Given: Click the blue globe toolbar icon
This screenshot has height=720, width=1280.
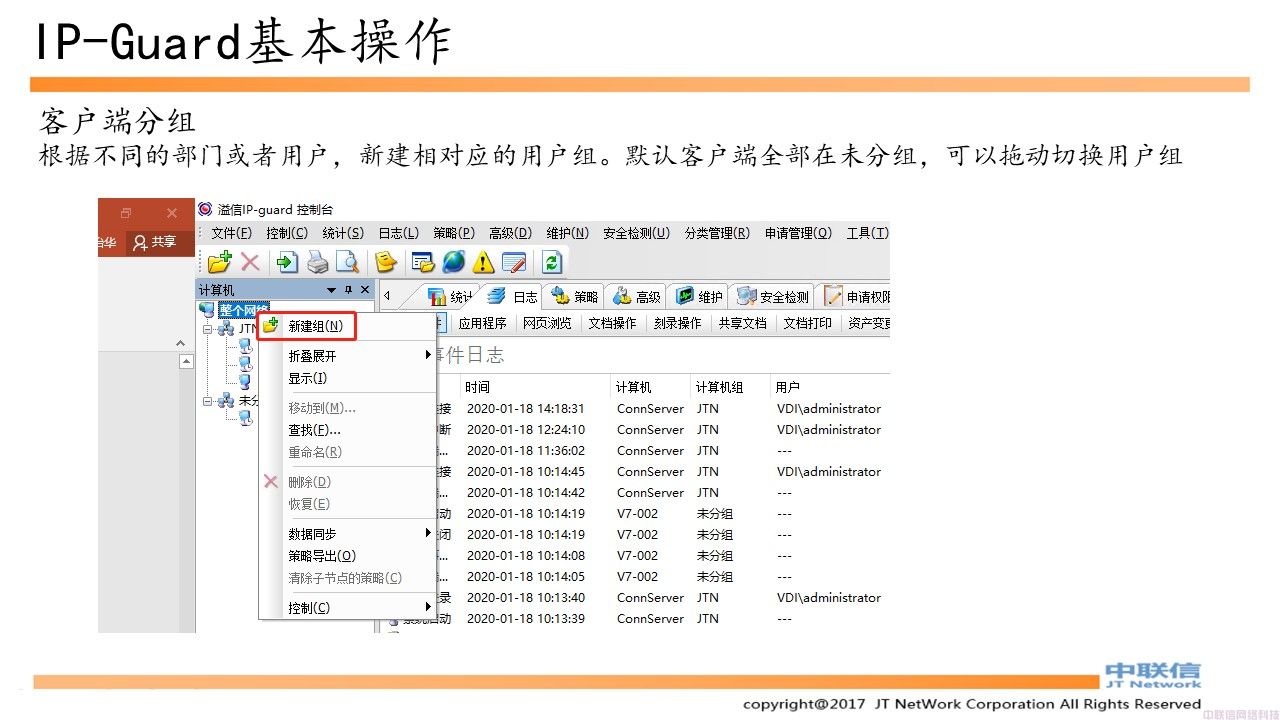Looking at the screenshot, I should click(454, 262).
